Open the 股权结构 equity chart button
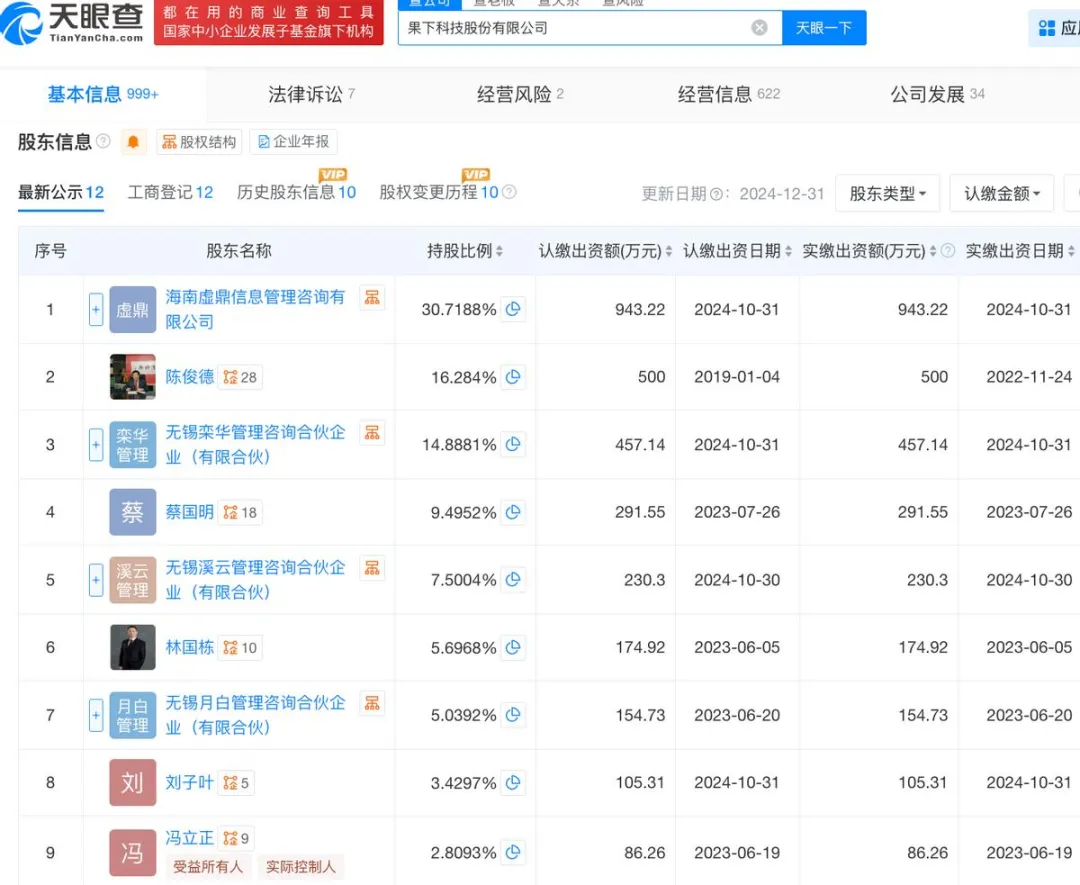 tap(198, 142)
